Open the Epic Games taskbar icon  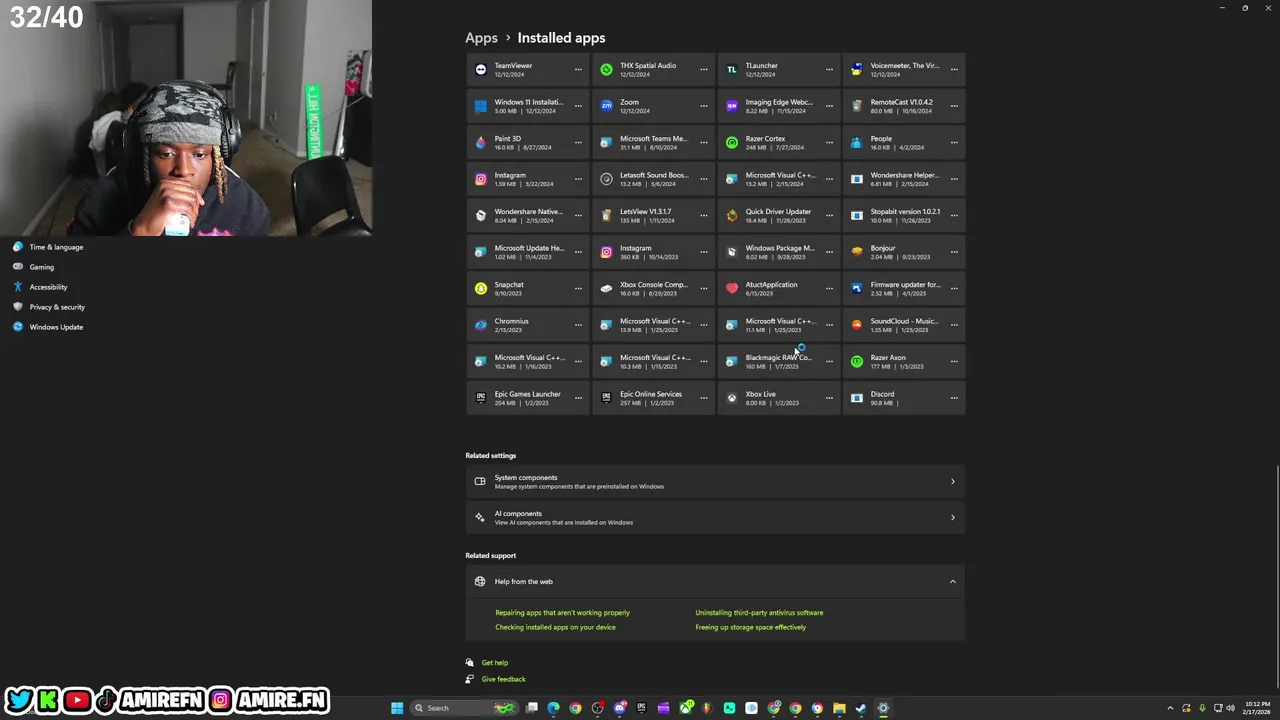coord(642,708)
